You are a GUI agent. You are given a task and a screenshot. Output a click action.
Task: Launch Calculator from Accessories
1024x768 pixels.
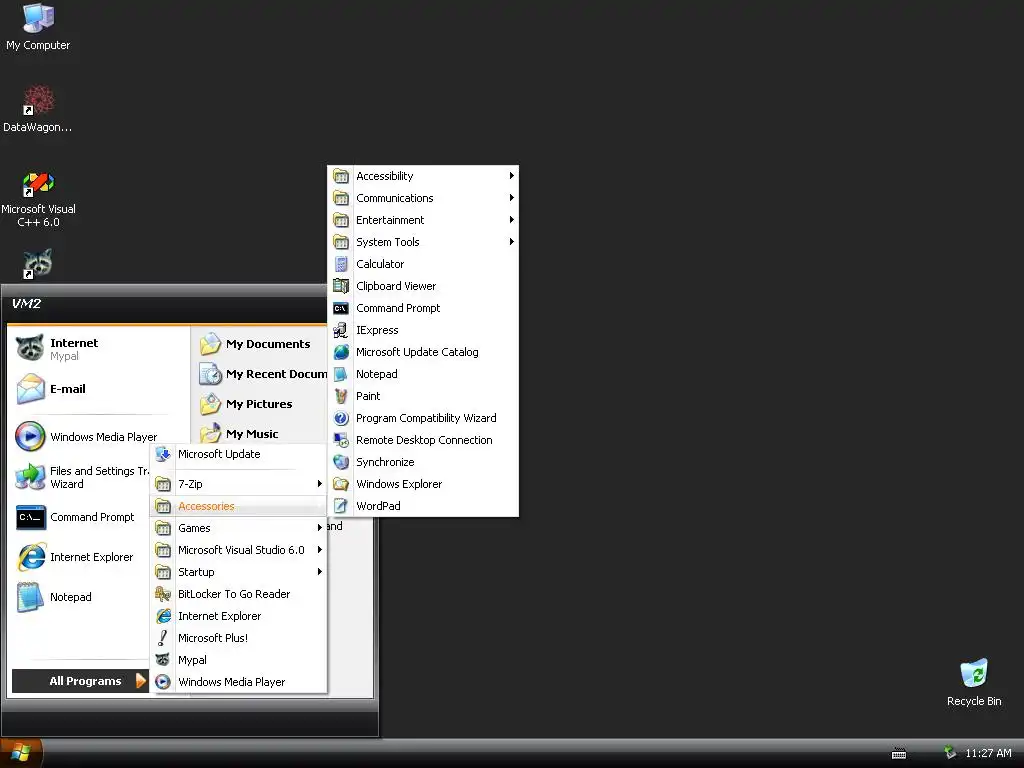pyautogui.click(x=423, y=264)
